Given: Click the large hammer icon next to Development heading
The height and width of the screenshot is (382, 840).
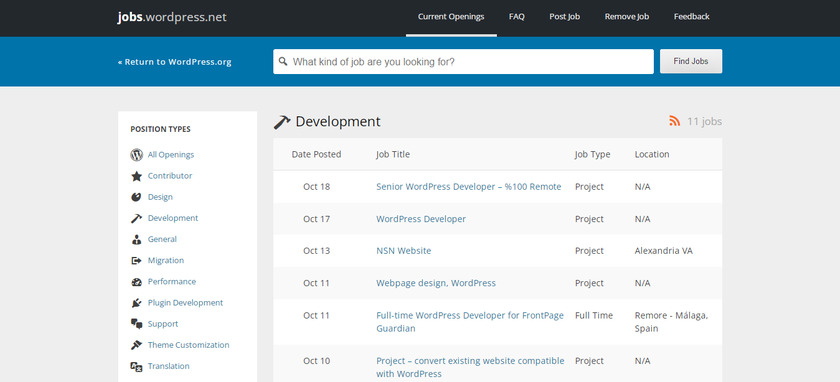Looking at the screenshot, I should [282, 122].
